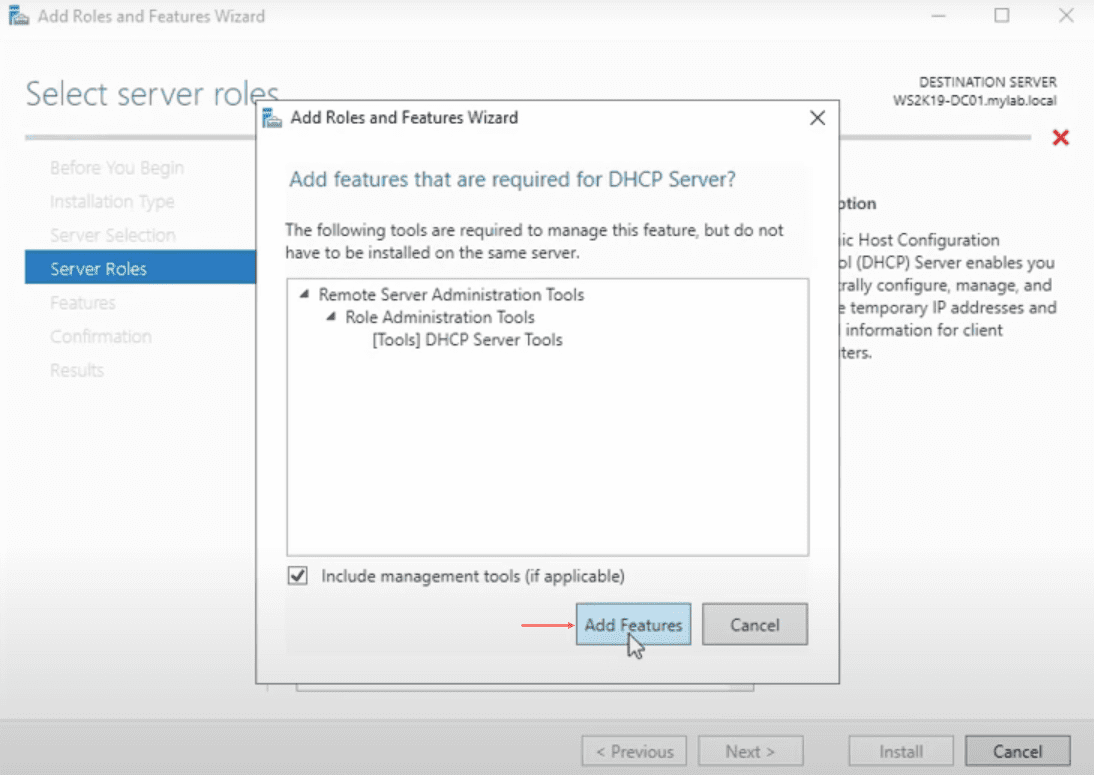Image resolution: width=1094 pixels, height=775 pixels.
Task: Select the Server Roles step in the sidebar
Action: click(98, 268)
